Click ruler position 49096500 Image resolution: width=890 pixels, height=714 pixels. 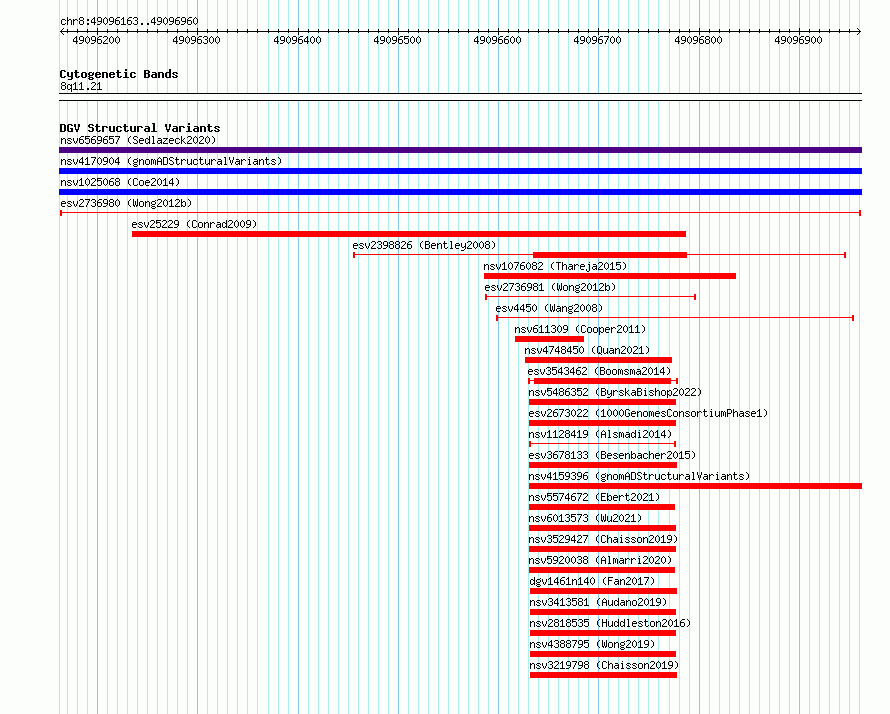tap(397, 40)
